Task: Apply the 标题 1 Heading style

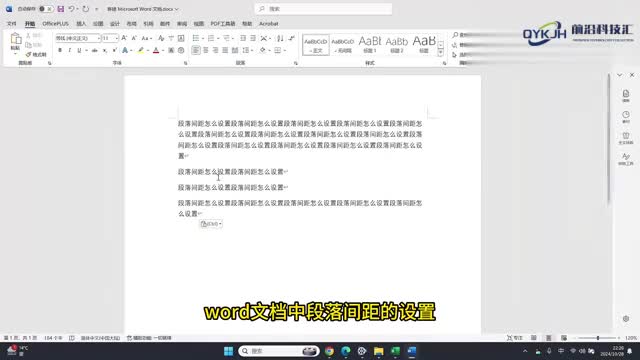Action: click(370, 45)
